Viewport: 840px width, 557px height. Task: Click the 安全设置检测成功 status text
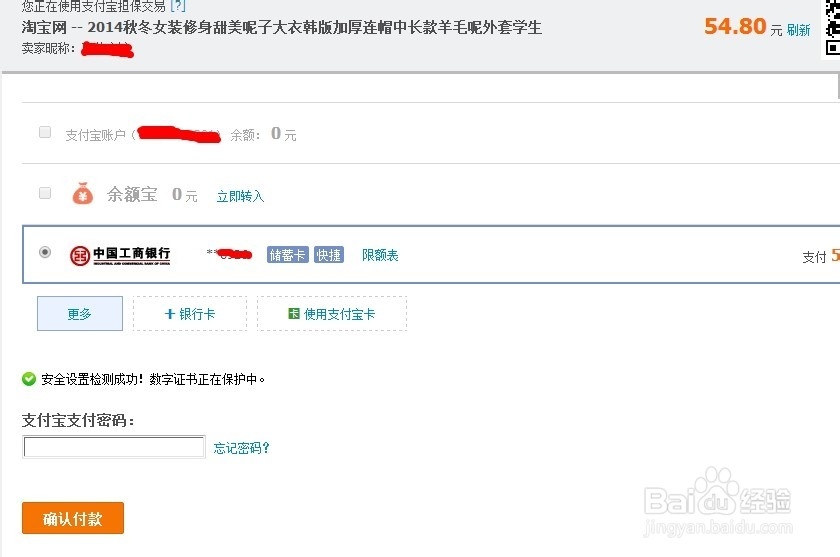153,379
